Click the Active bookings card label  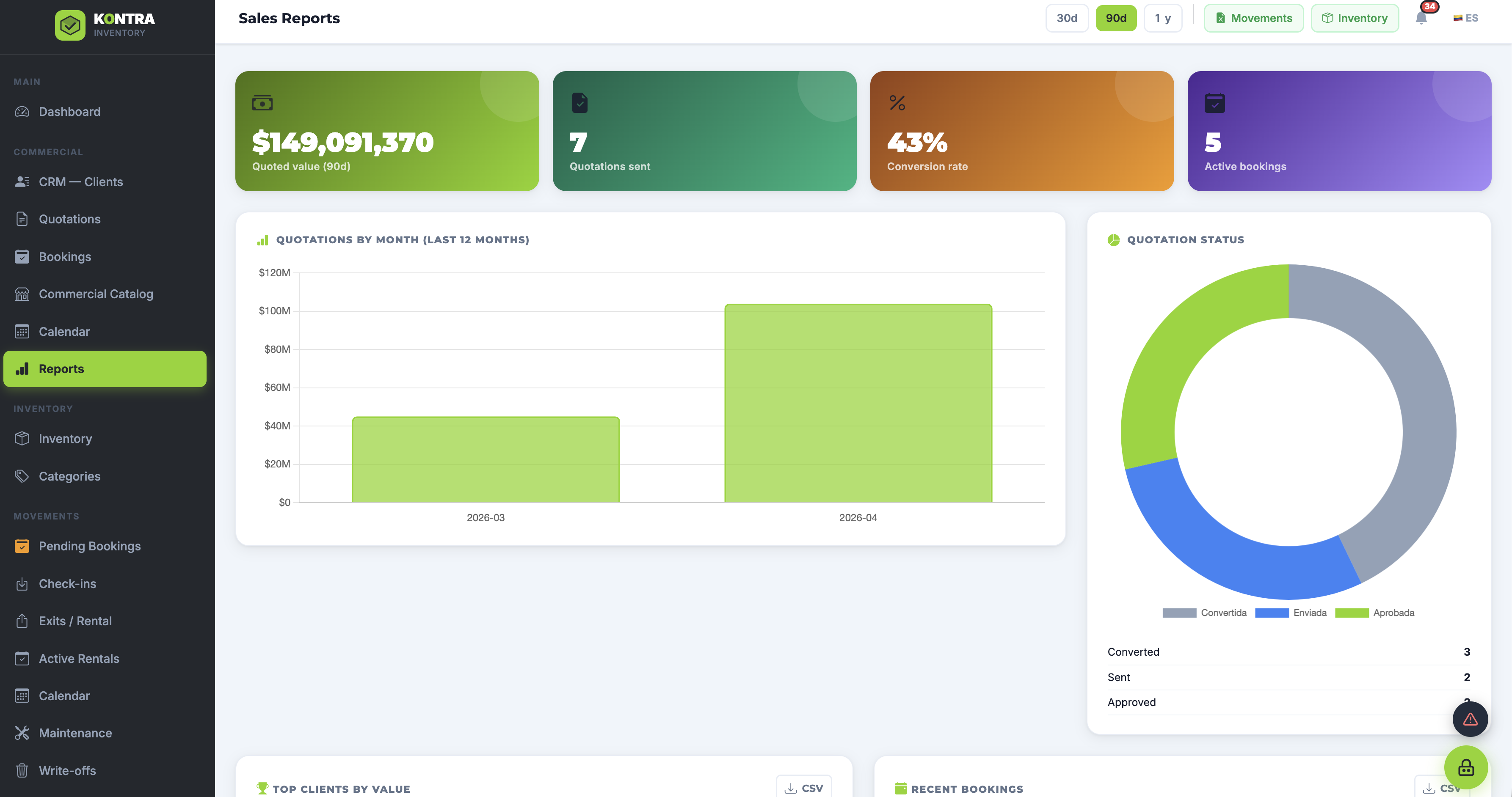[x=1245, y=167]
